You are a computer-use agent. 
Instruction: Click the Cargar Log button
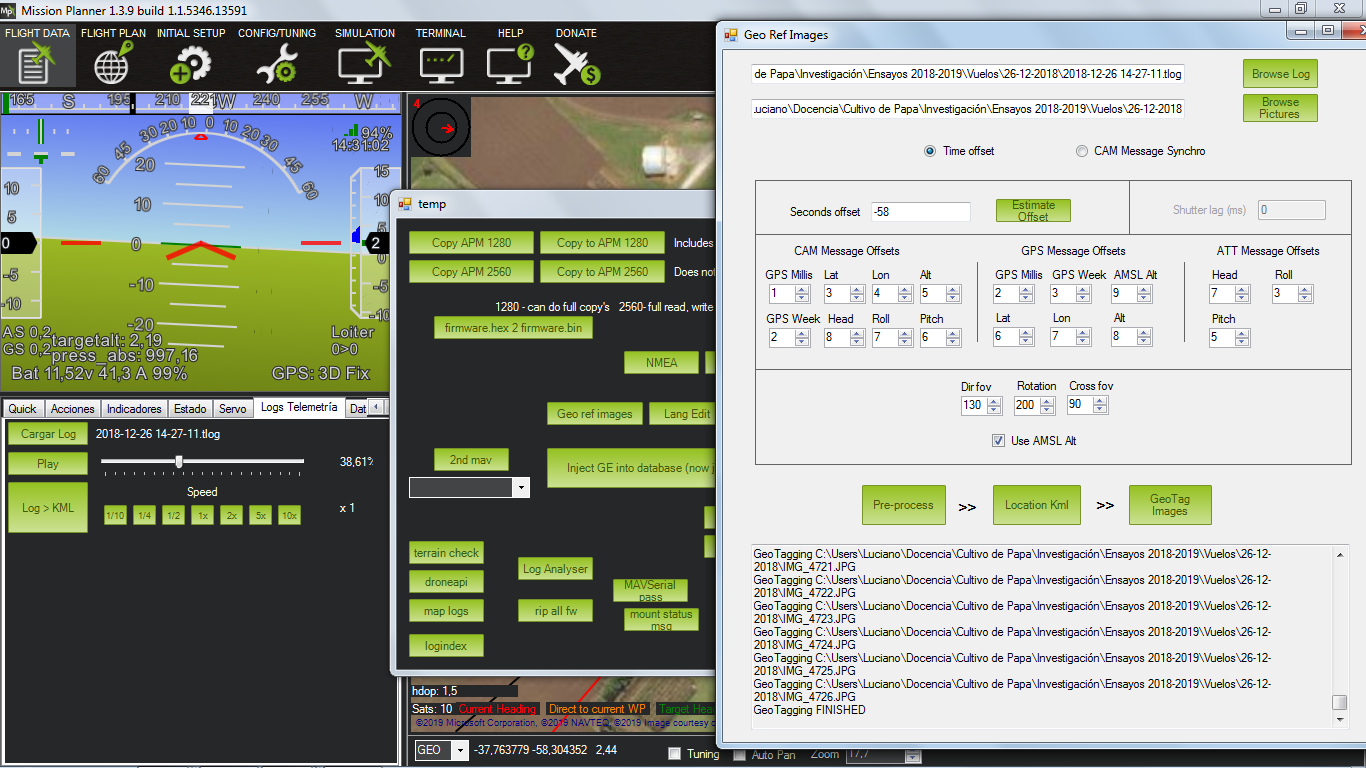point(48,434)
